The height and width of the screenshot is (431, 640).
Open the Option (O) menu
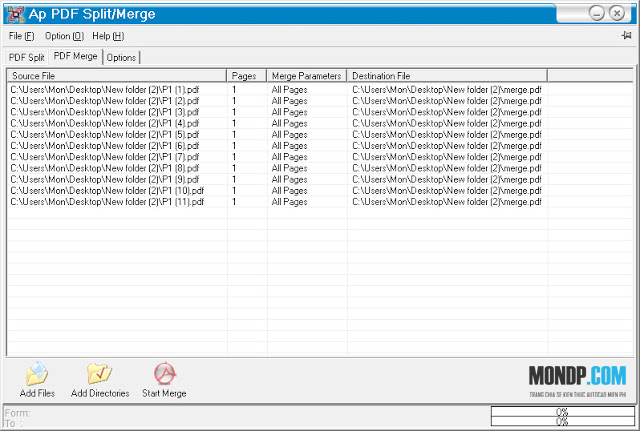click(x=64, y=36)
